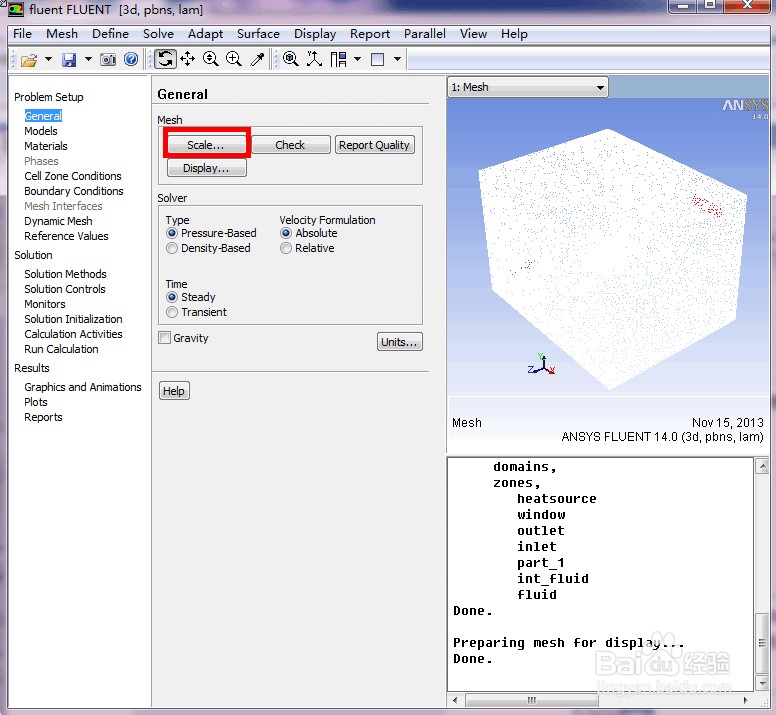Save the case using floppy disk icon
The image size is (776, 715).
tap(69, 60)
